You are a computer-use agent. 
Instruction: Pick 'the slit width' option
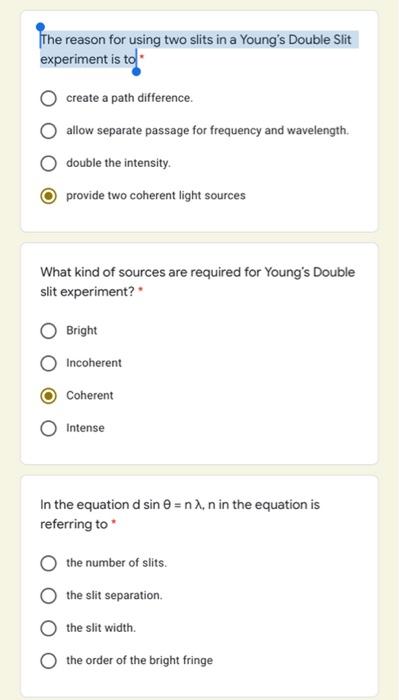48,628
